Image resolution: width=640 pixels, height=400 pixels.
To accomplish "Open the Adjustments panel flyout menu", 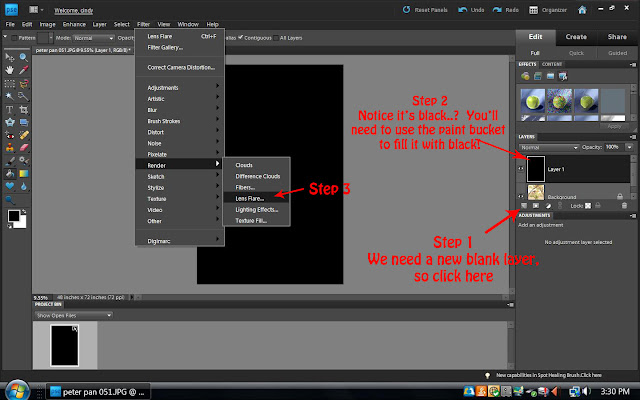I will click(x=633, y=216).
